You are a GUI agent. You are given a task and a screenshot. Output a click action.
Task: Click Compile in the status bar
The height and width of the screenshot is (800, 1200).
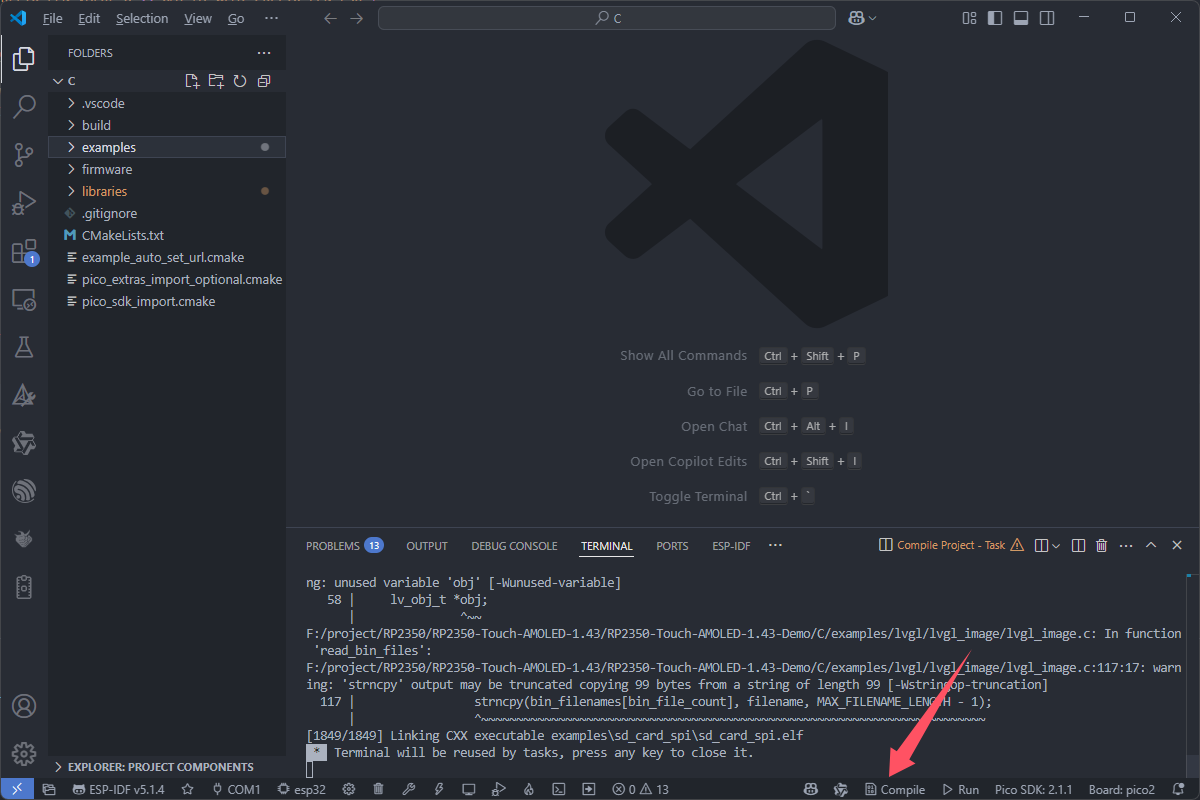895,789
